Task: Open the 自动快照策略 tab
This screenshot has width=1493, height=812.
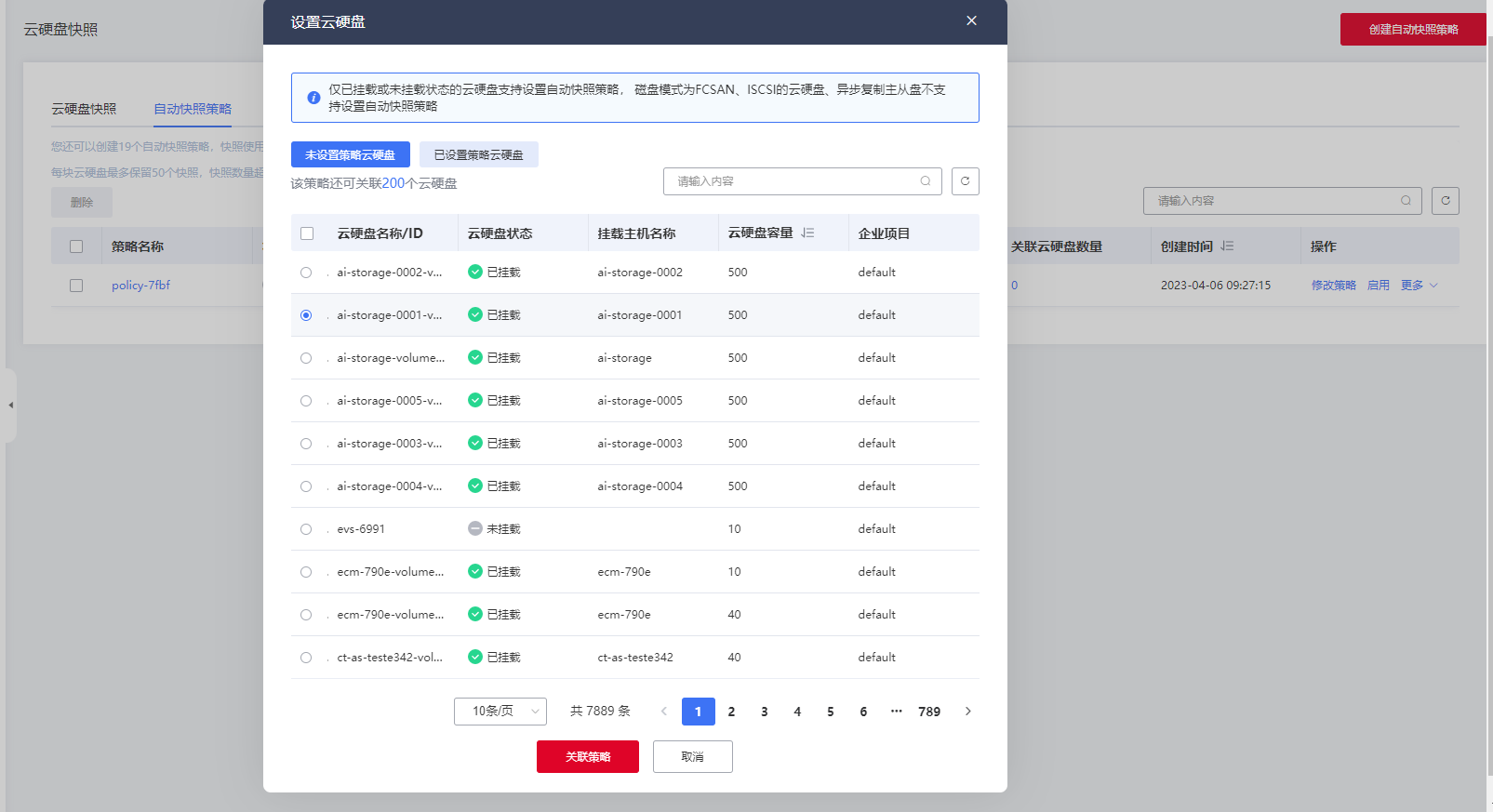Action: coord(193,109)
